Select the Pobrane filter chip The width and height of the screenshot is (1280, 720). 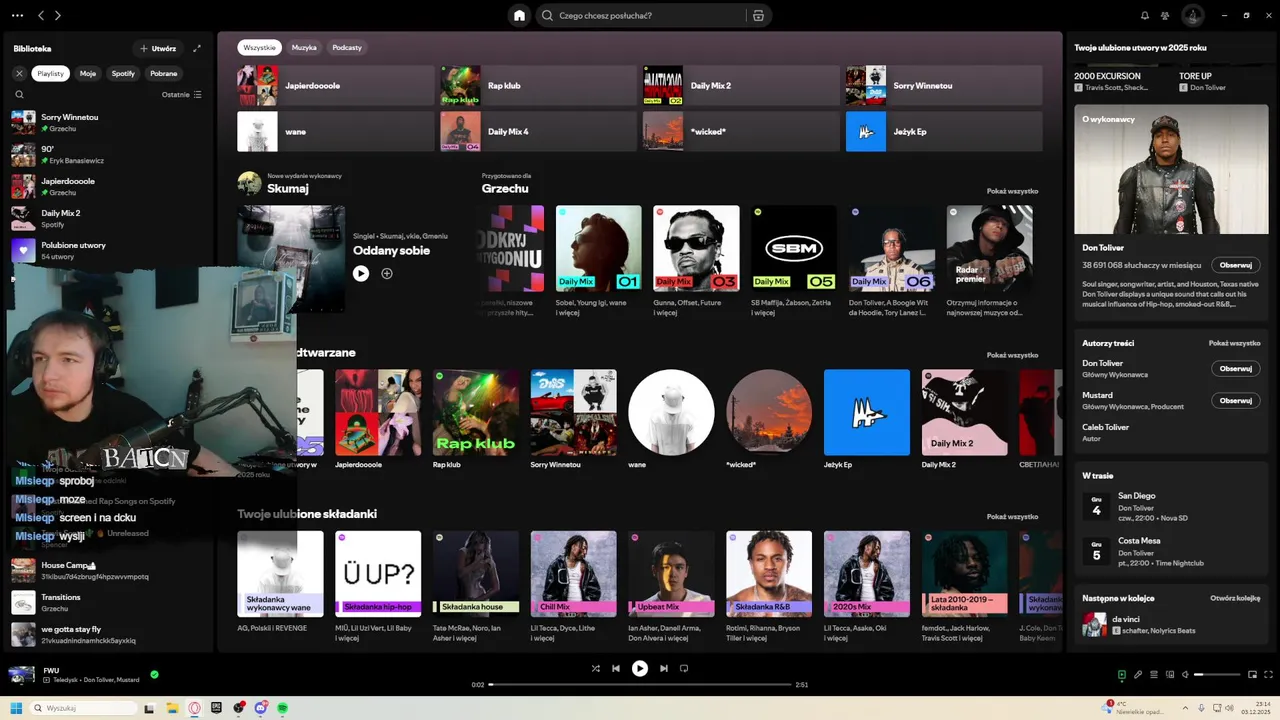pyautogui.click(x=164, y=73)
